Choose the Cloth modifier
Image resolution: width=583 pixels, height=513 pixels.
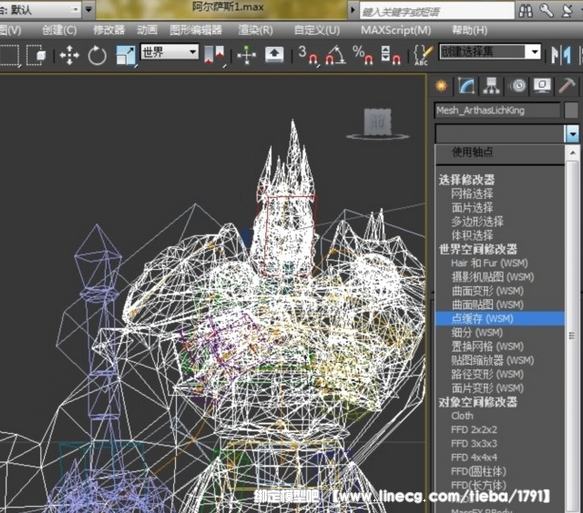[462, 416]
